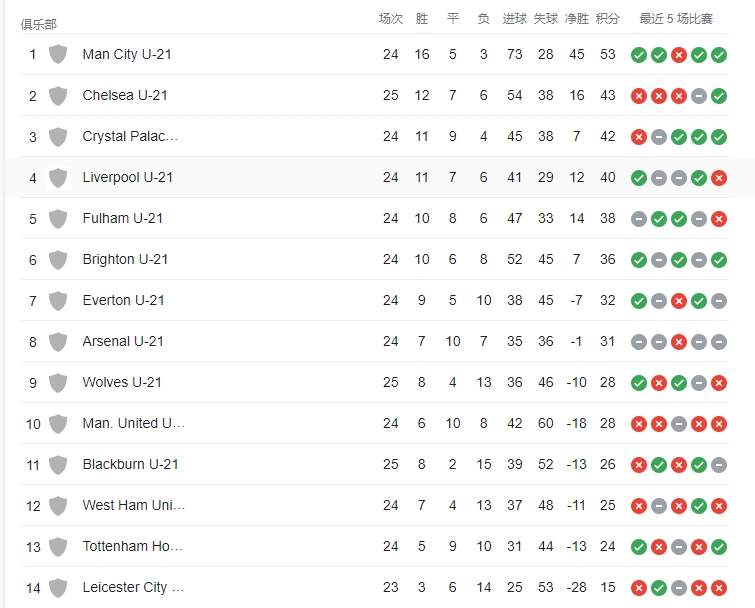Click the Man City U-21 club crest

[x=58, y=54]
